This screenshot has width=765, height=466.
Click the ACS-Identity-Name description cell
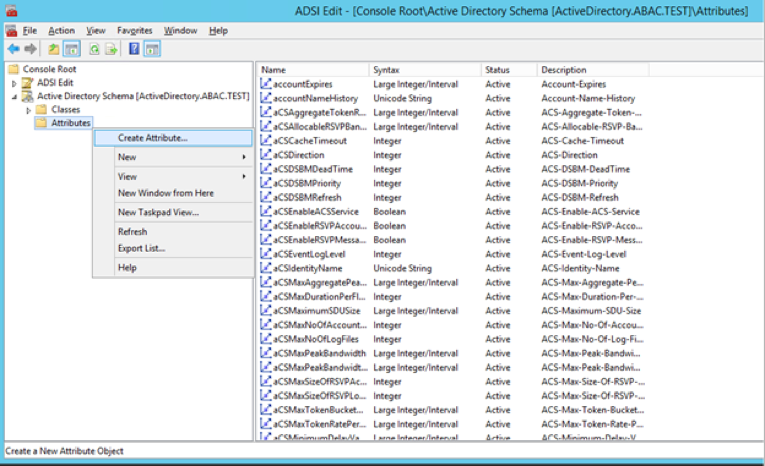pyautogui.click(x=581, y=268)
